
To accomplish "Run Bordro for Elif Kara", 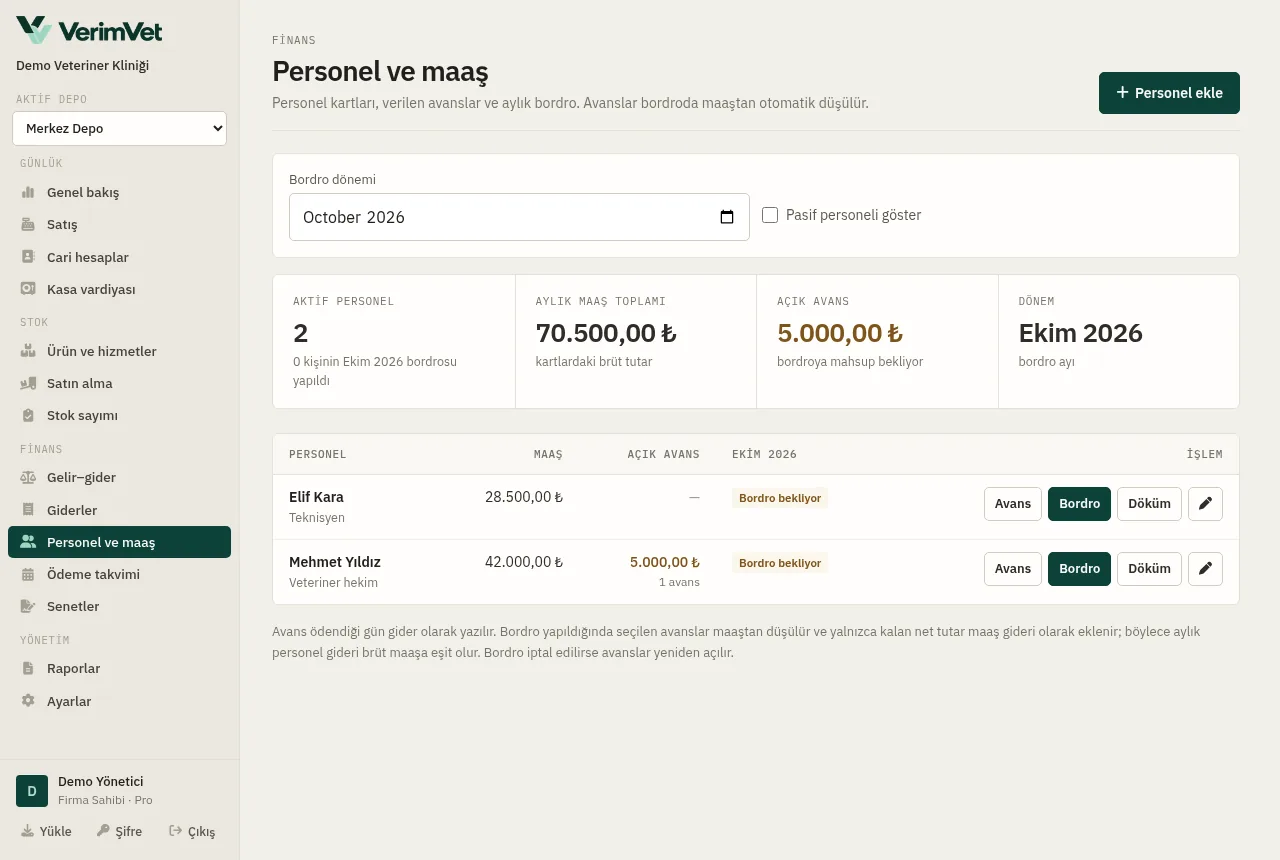I will (1079, 504).
